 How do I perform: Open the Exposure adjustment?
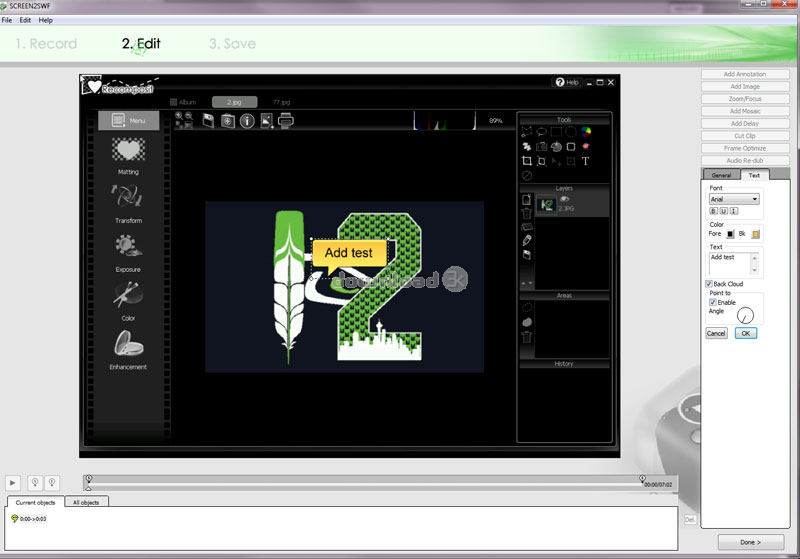129,253
